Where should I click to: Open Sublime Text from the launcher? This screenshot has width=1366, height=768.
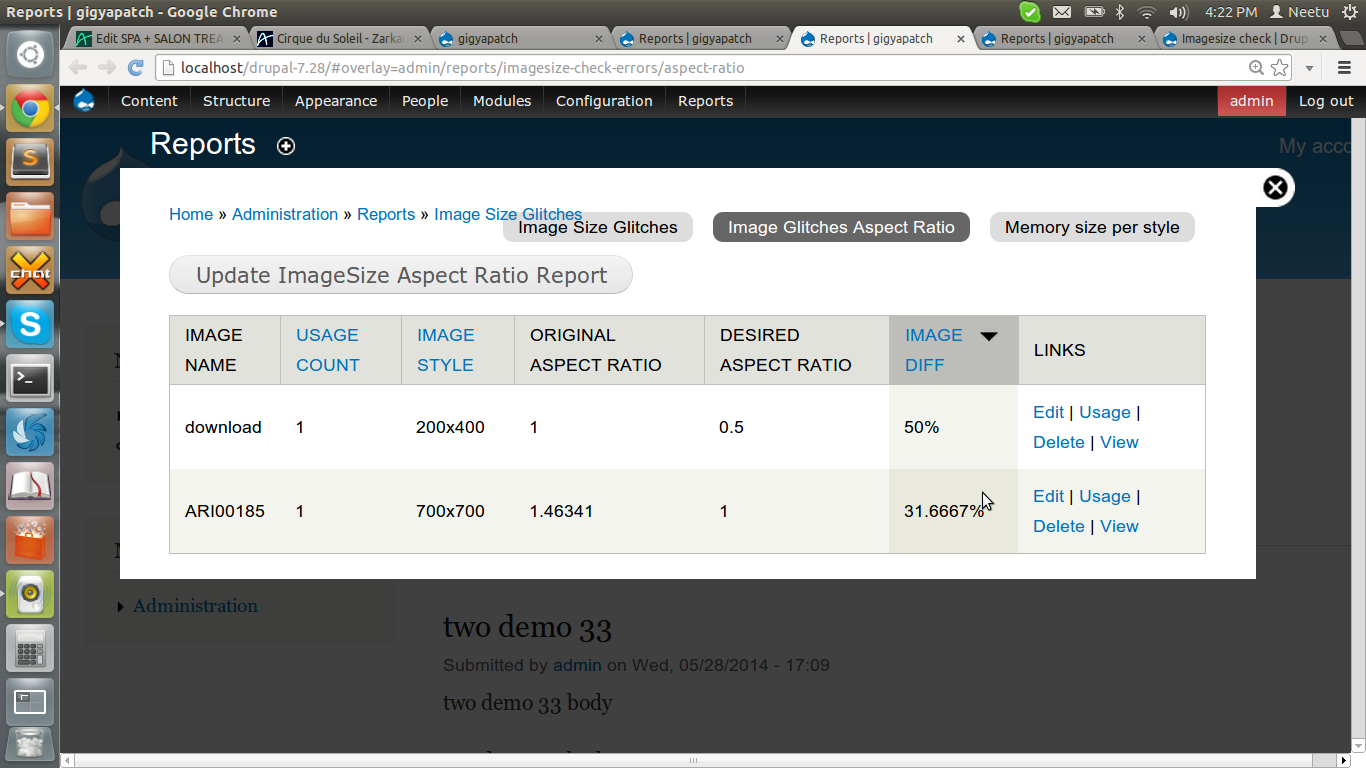[x=30, y=162]
